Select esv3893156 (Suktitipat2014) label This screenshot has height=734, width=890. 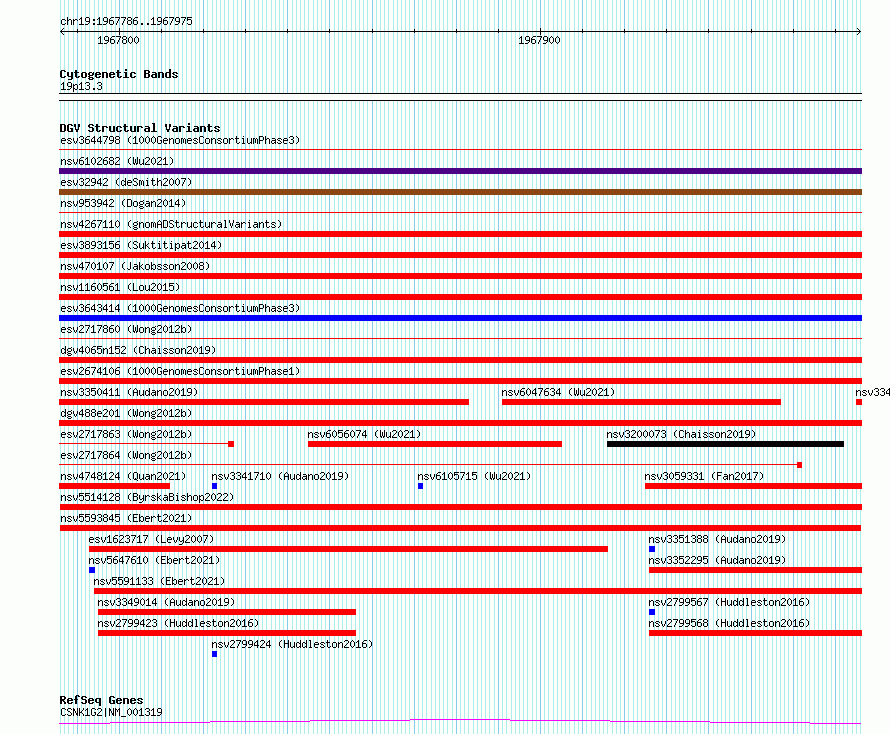click(x=141, y=245)
